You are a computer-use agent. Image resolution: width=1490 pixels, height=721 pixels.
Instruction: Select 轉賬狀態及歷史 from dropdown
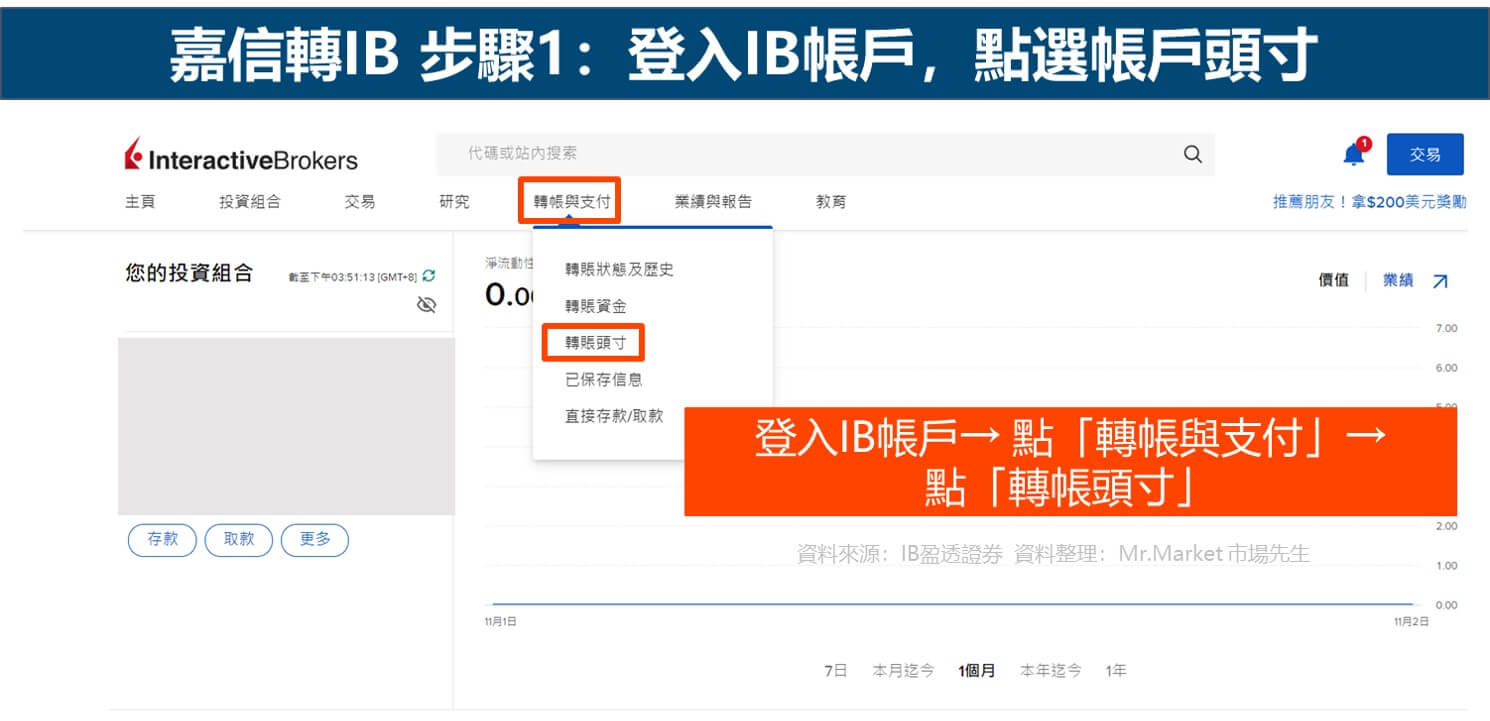pos(619,270)
